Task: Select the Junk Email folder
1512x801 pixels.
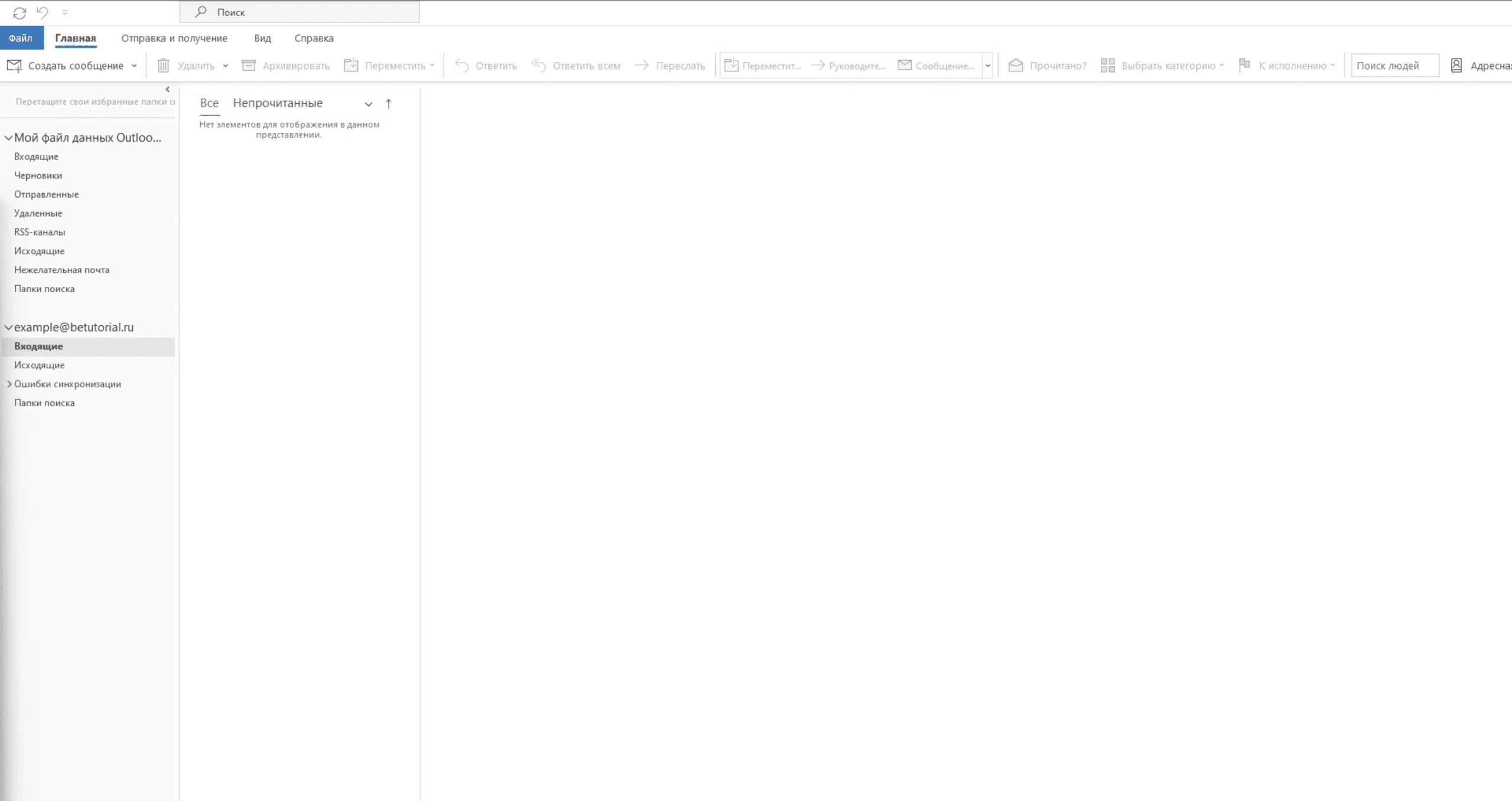Action: [x=61, y=270]
